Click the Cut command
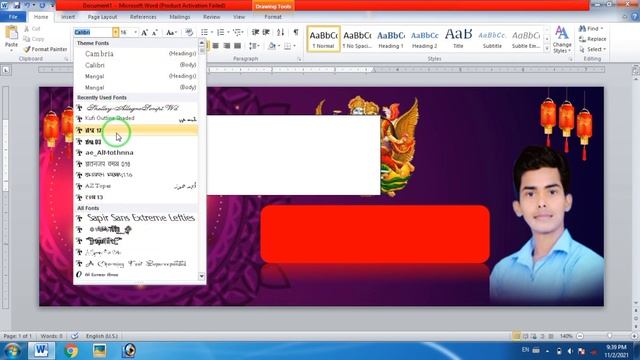 [x=32, y=29]
